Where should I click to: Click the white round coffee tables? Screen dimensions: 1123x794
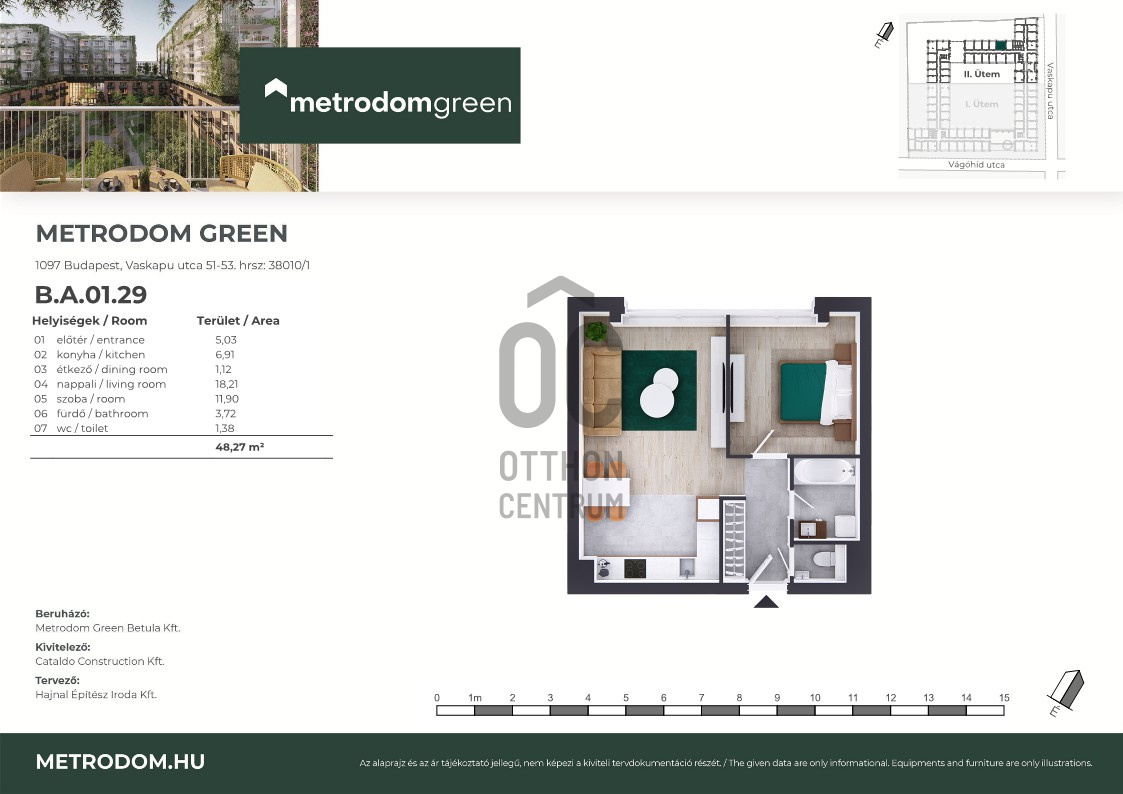pyautogui.click(x=660, y=392)
